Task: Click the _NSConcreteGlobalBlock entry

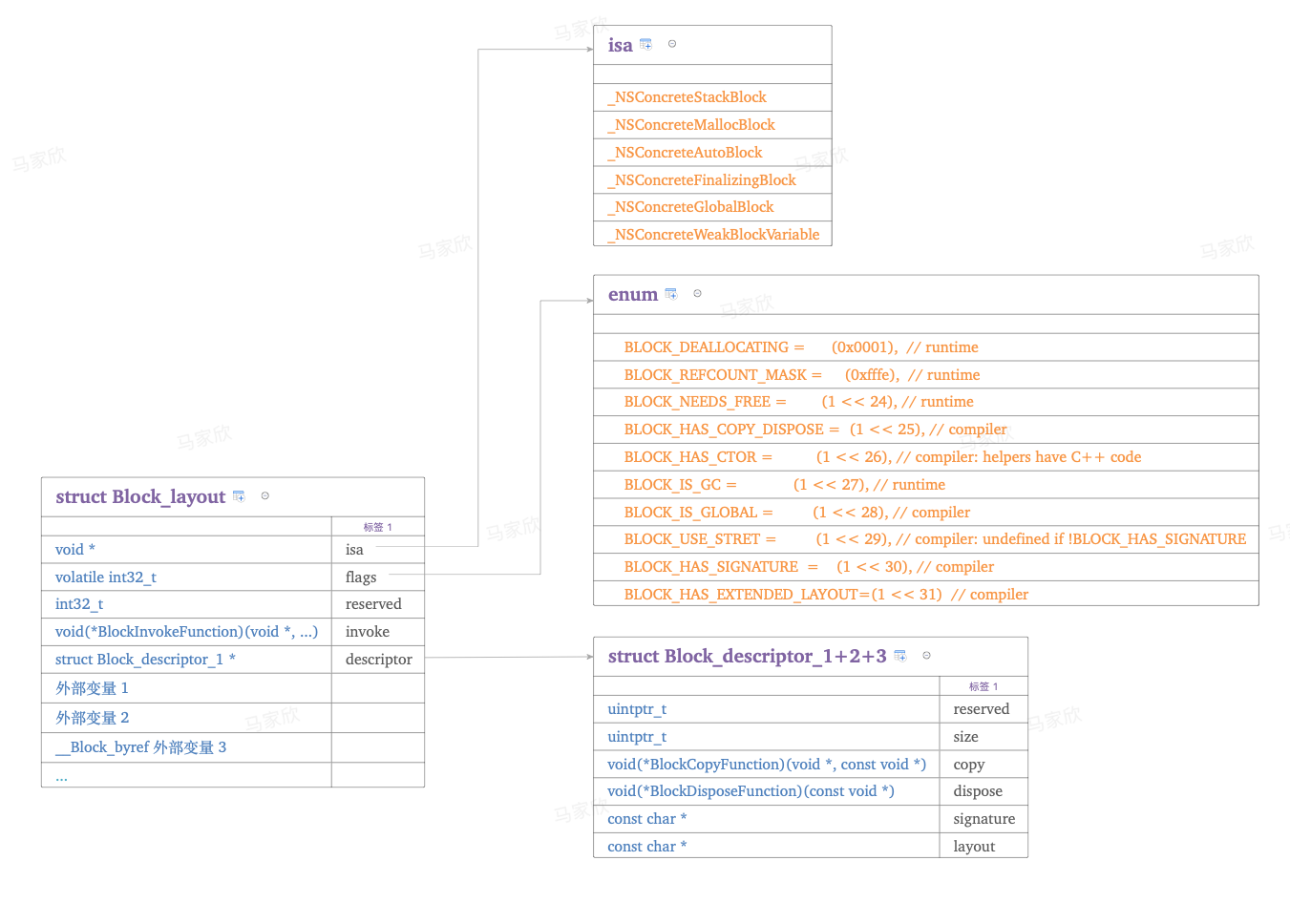Action: [694, 207]
